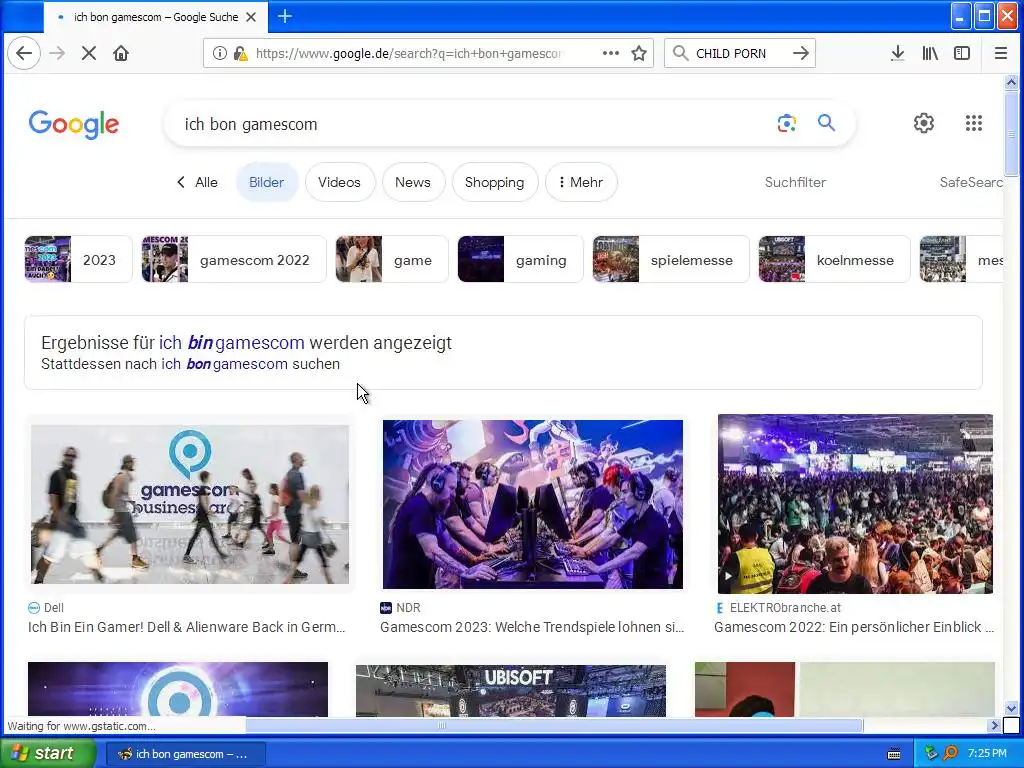Open a new browser tab
This screenshot has width=1024, height=768.
point(285,16)
